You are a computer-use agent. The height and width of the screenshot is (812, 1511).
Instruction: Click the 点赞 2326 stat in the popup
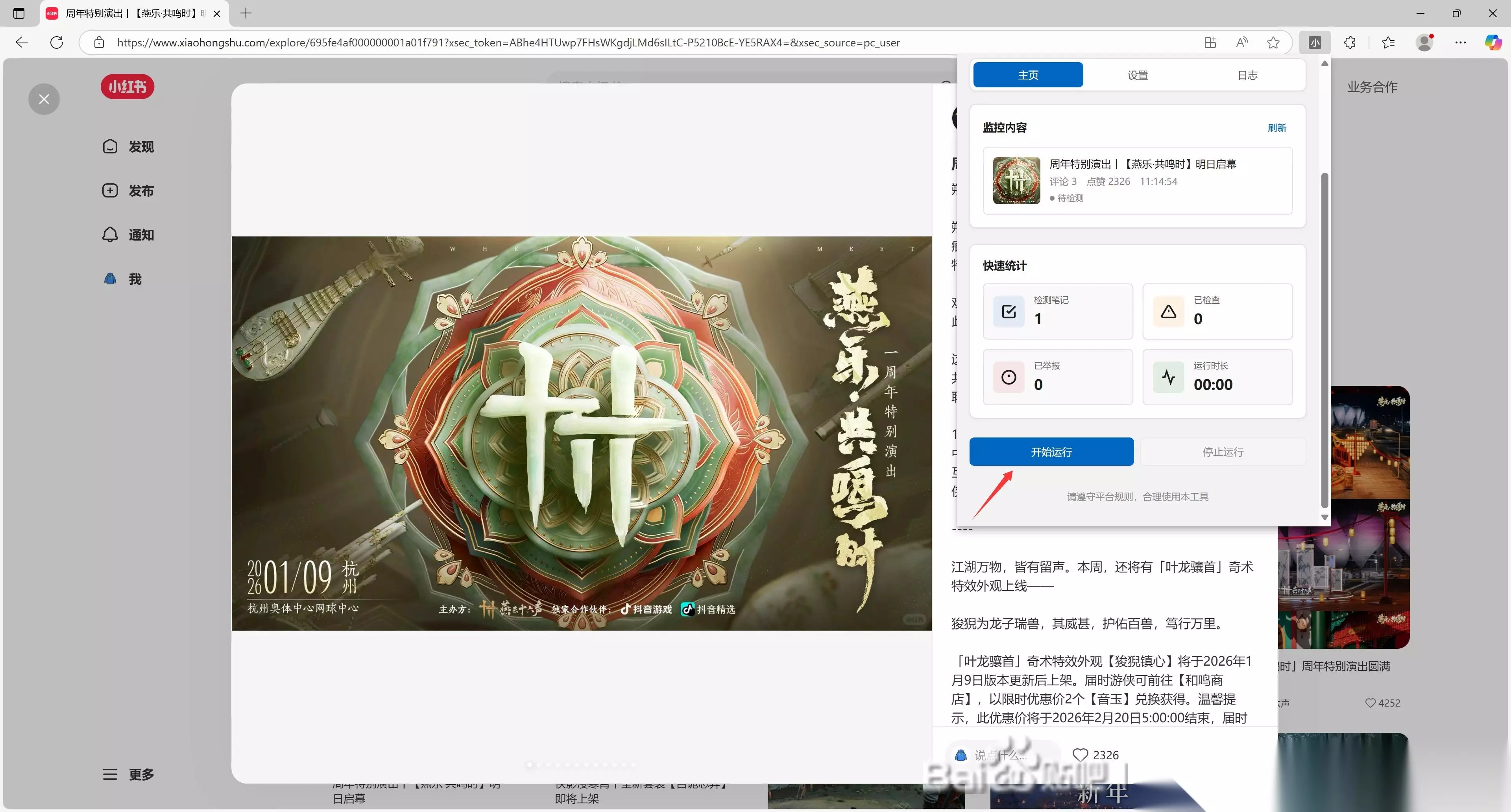[1108, 182]
